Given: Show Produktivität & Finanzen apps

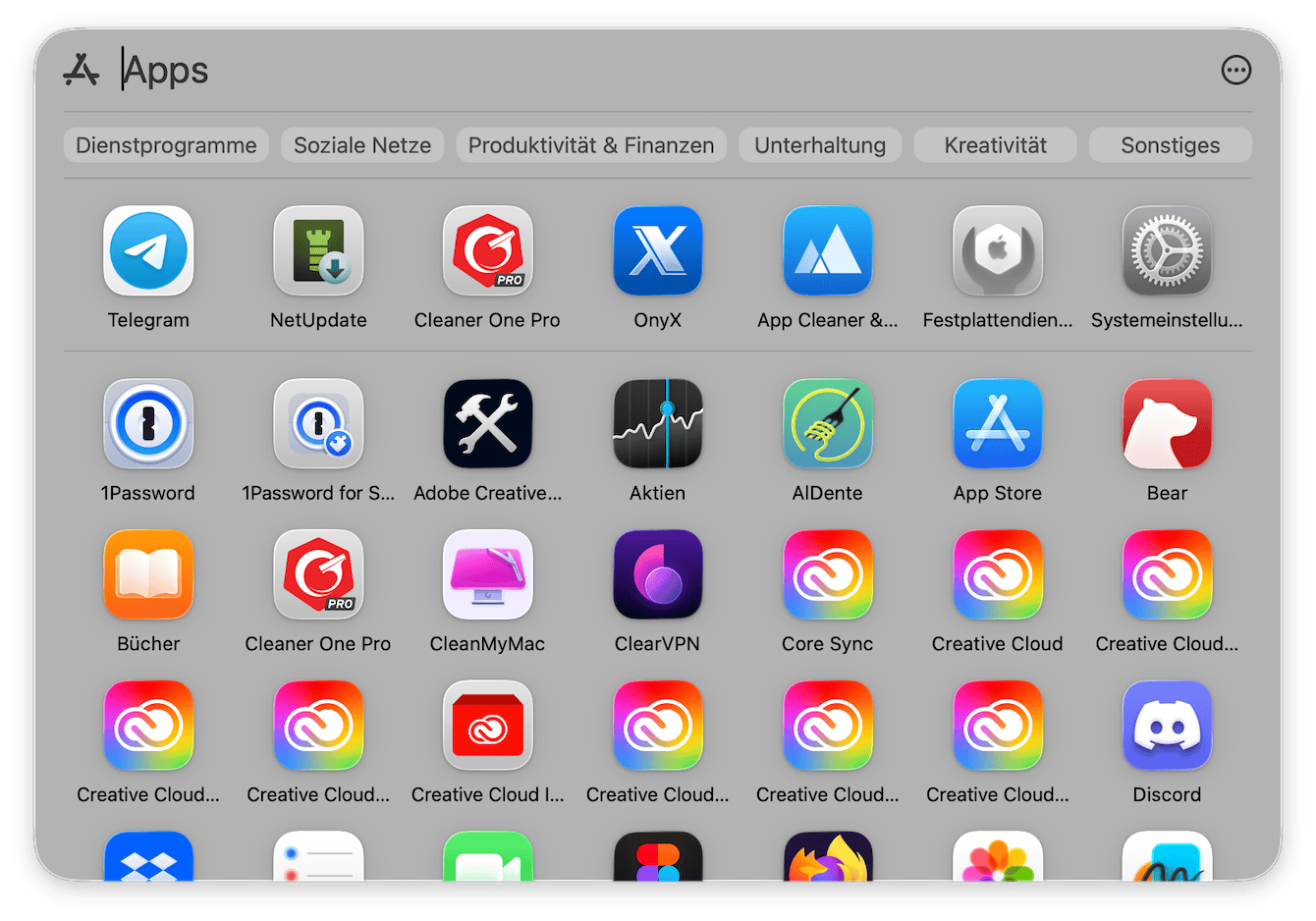Looking at the screenshot, I should coord(590,144).
